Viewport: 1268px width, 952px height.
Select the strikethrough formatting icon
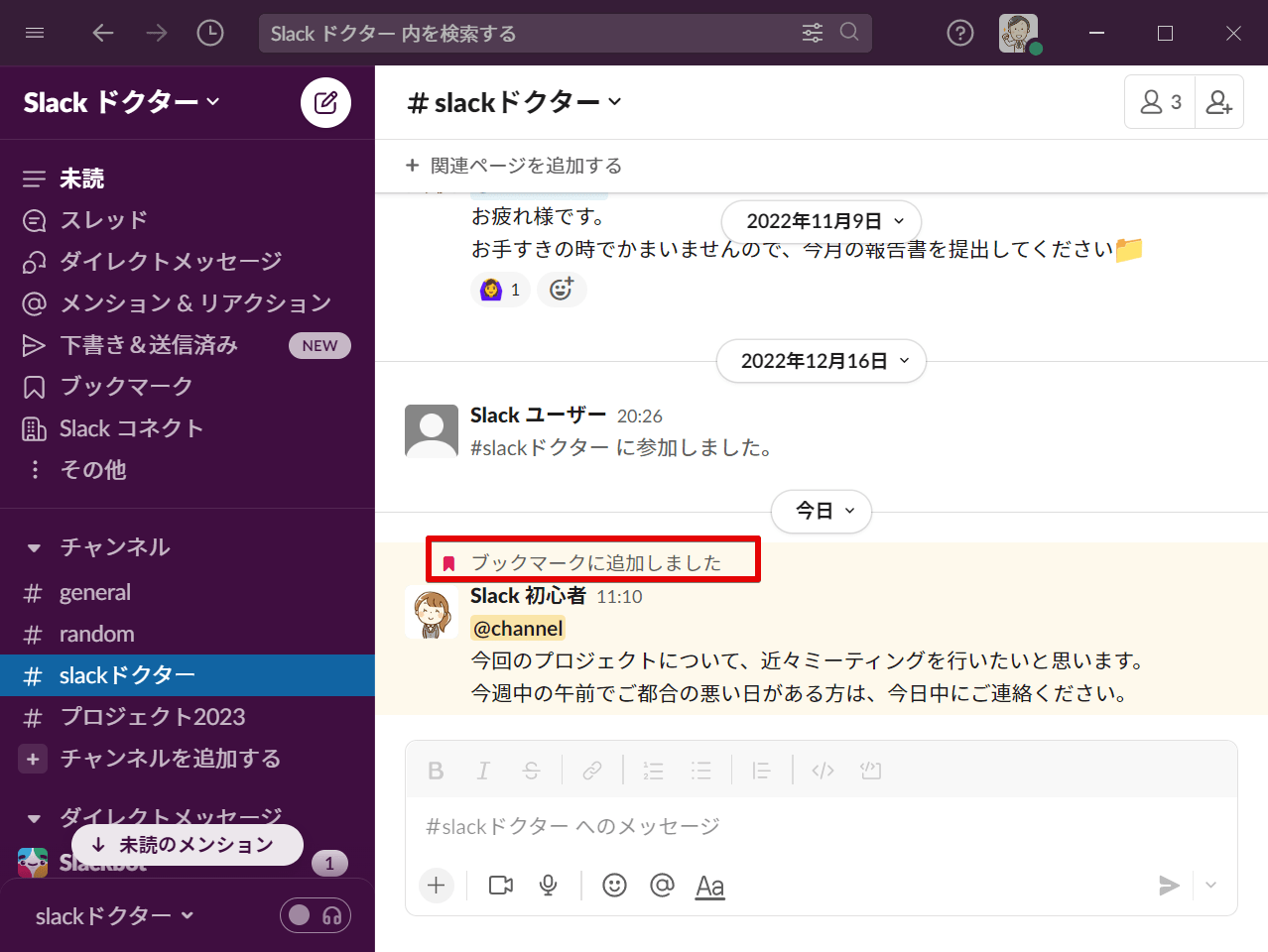tap(531, 771)
